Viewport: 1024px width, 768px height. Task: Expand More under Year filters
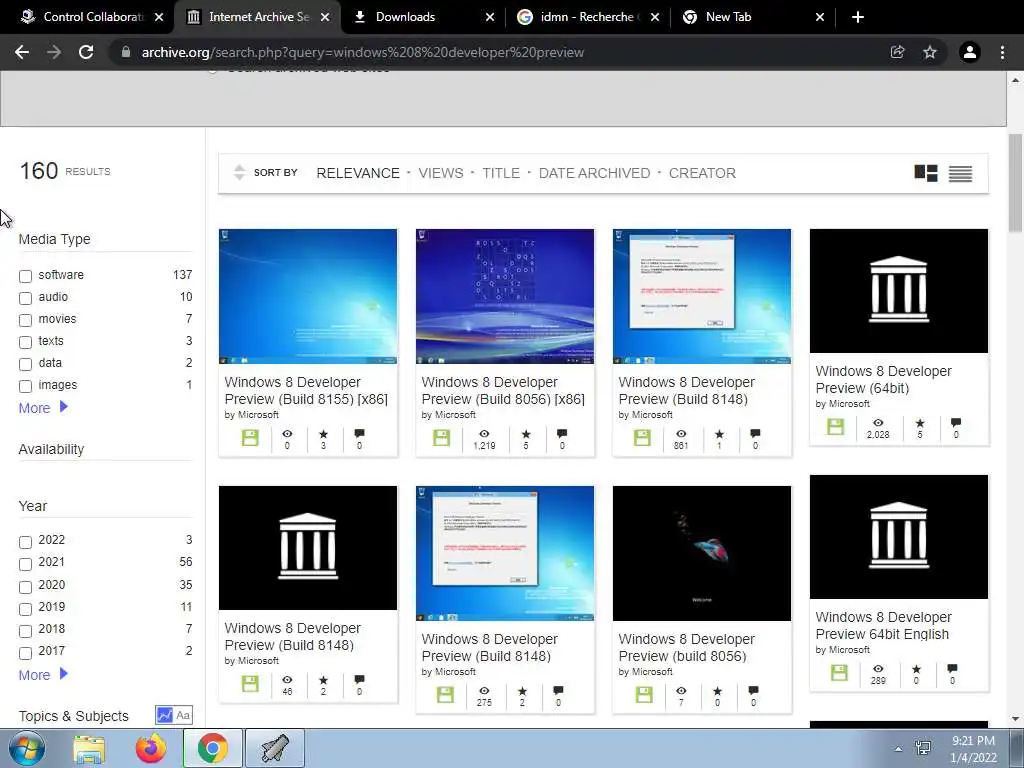pyautogui.click(x=43, y=675)
